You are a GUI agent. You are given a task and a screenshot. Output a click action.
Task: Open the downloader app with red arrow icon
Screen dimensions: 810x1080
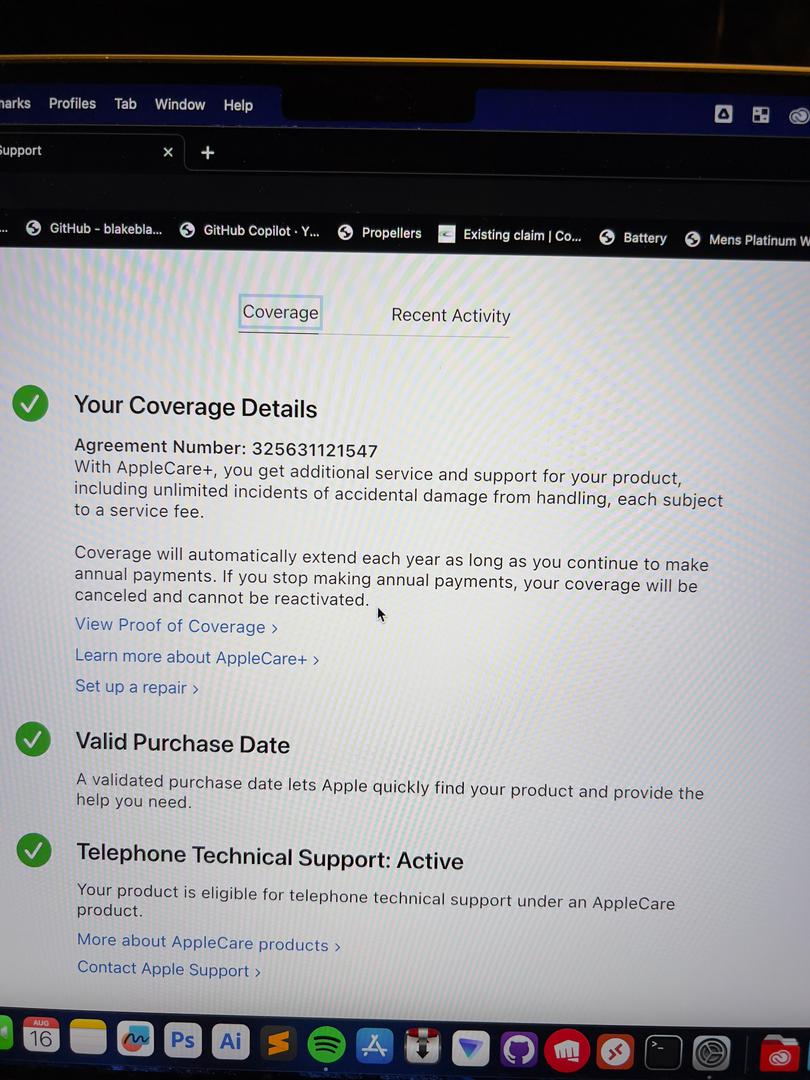422,1047
